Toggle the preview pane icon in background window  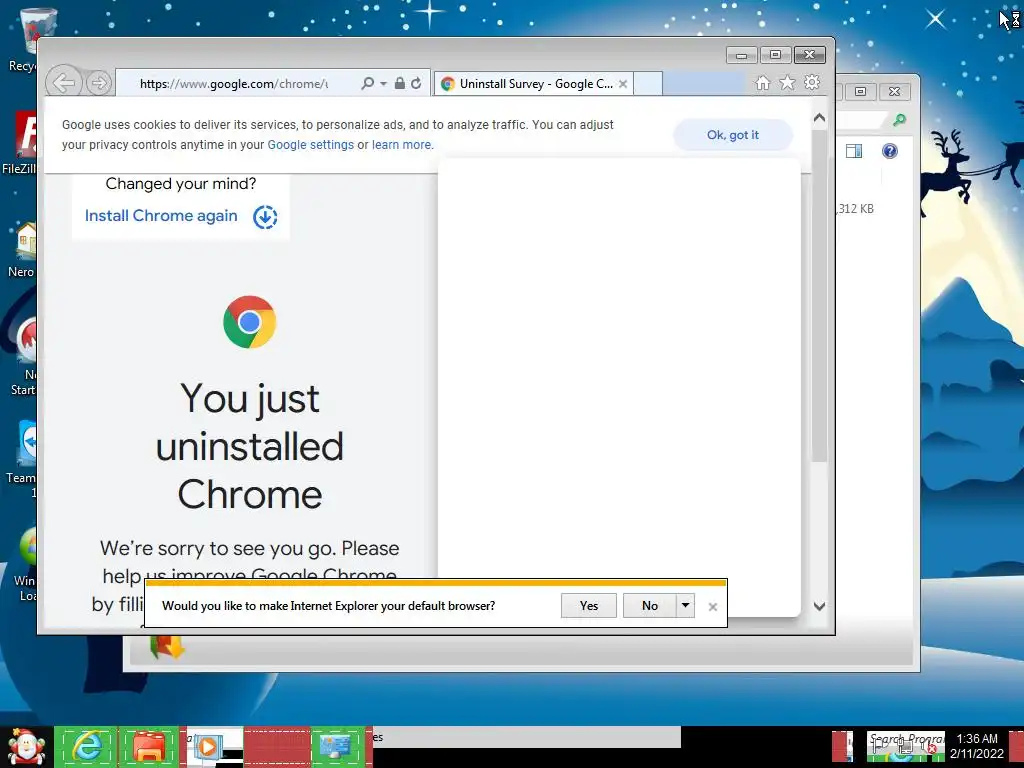pos(854,151)
